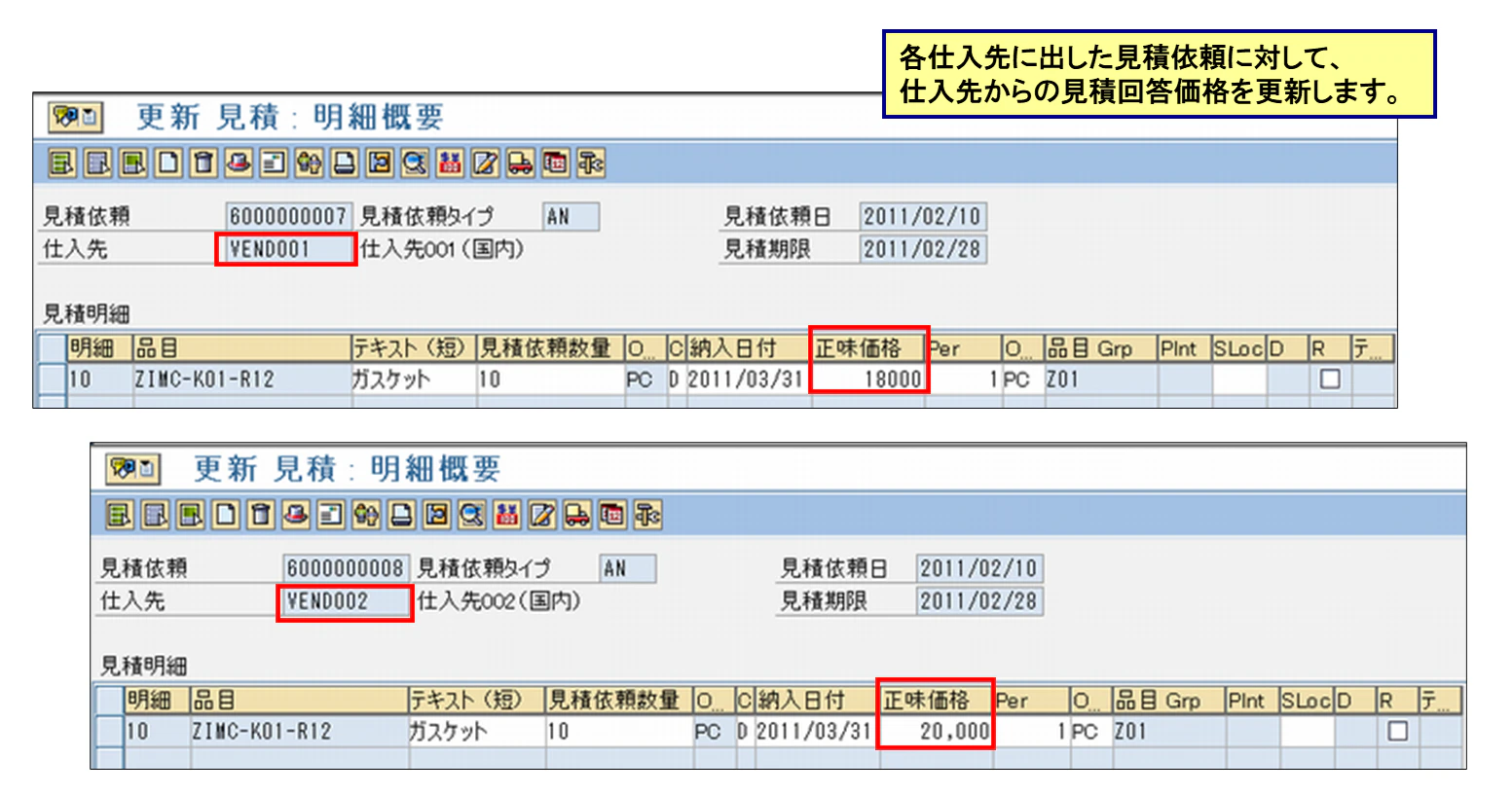The width and height of the screenshot is (1512, 795).
Task: Click the 見積依頼 number field 6000000007
Action: [287, 216]
